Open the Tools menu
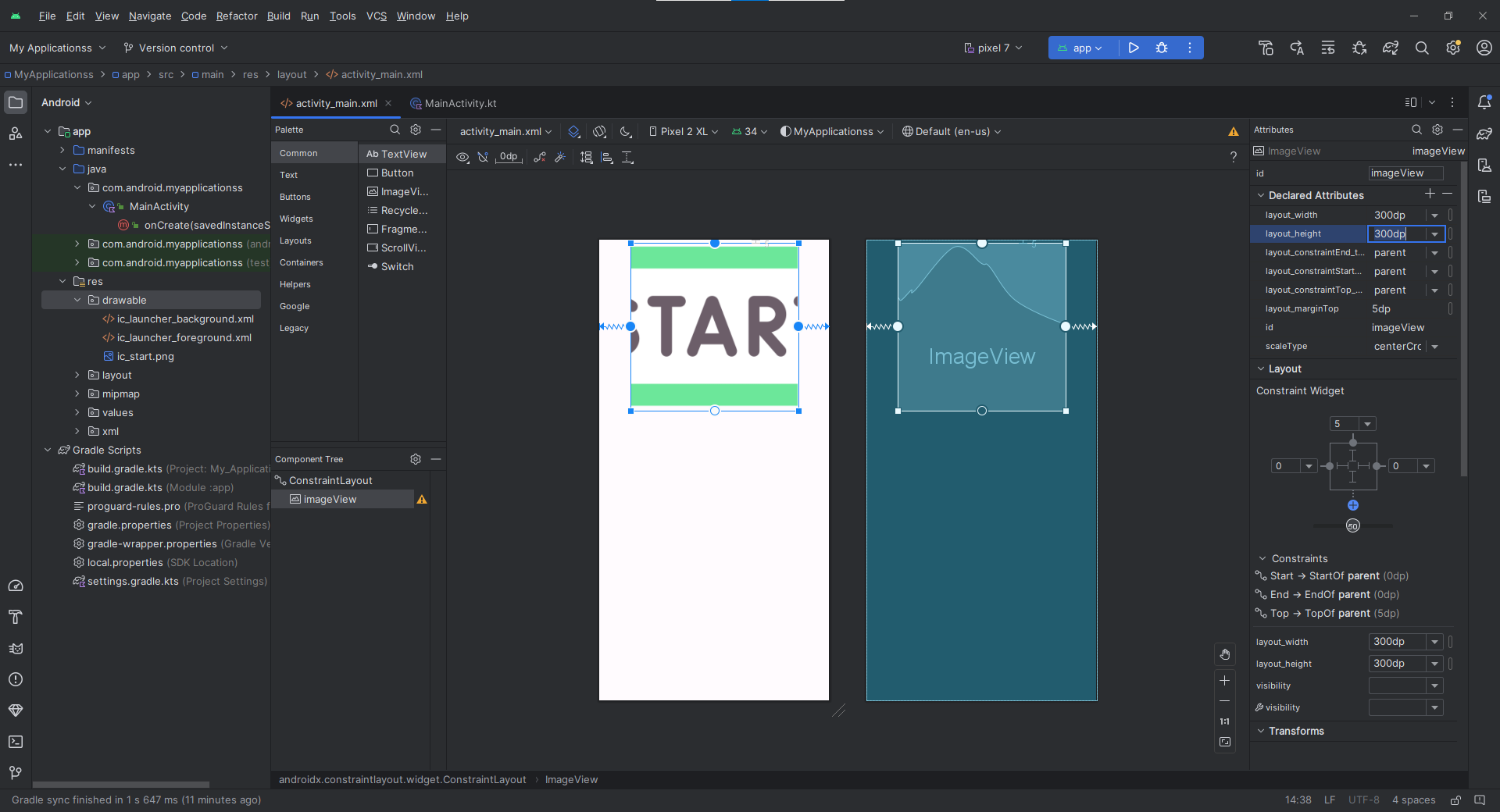 point(342,16)
